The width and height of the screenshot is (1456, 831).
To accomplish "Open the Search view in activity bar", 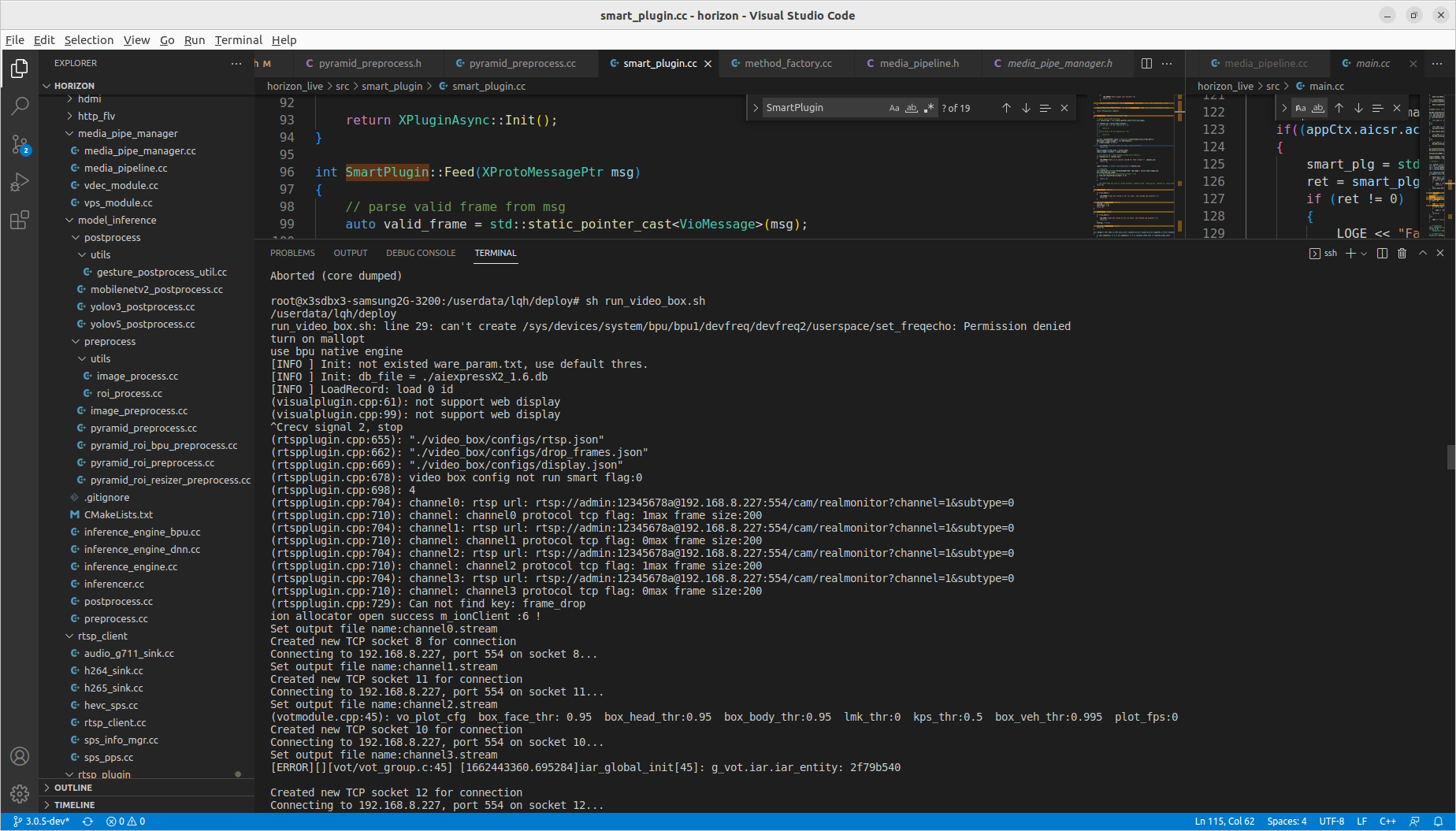I will pos(20,106).
